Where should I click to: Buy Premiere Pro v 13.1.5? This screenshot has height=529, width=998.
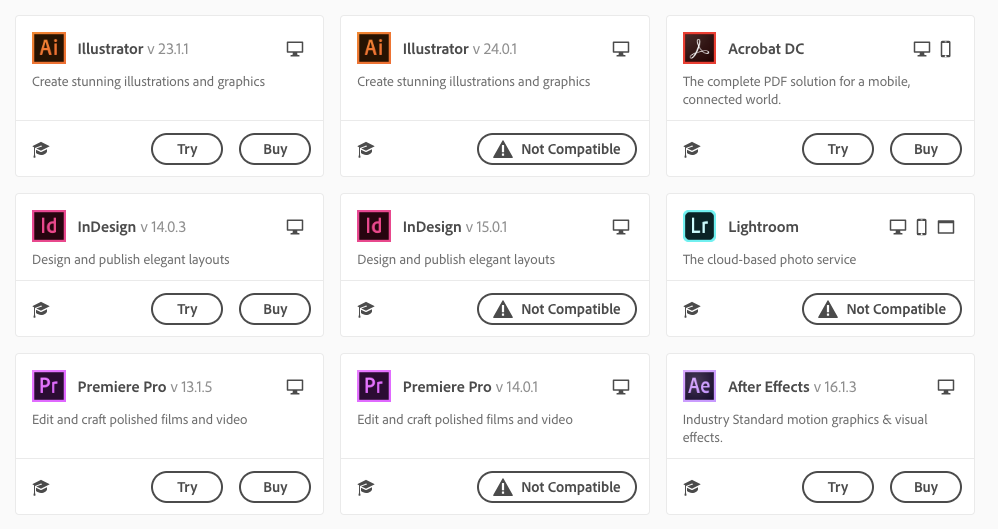click(x=275, y=487)
